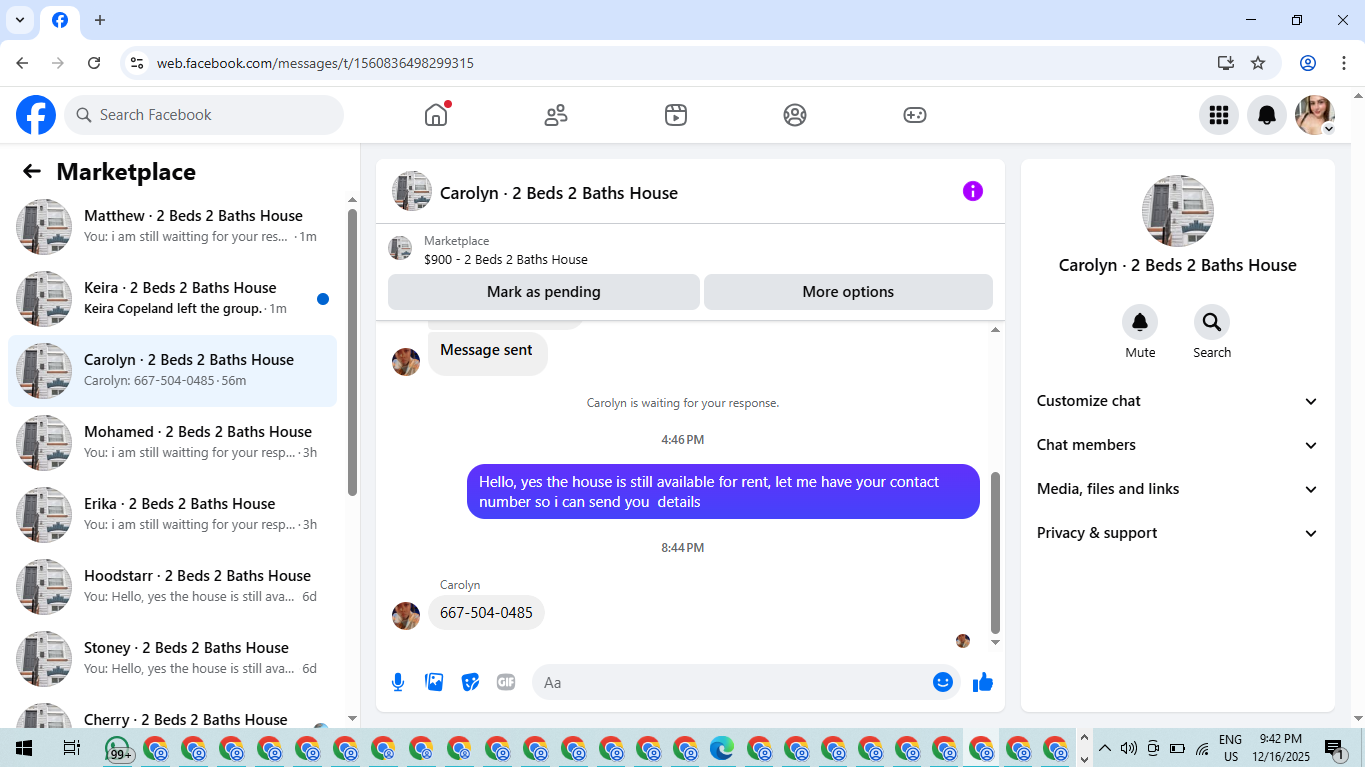1365x767 pixels.
Task: Click the back arrow beside Marketplace
Action: coord(32,172)
